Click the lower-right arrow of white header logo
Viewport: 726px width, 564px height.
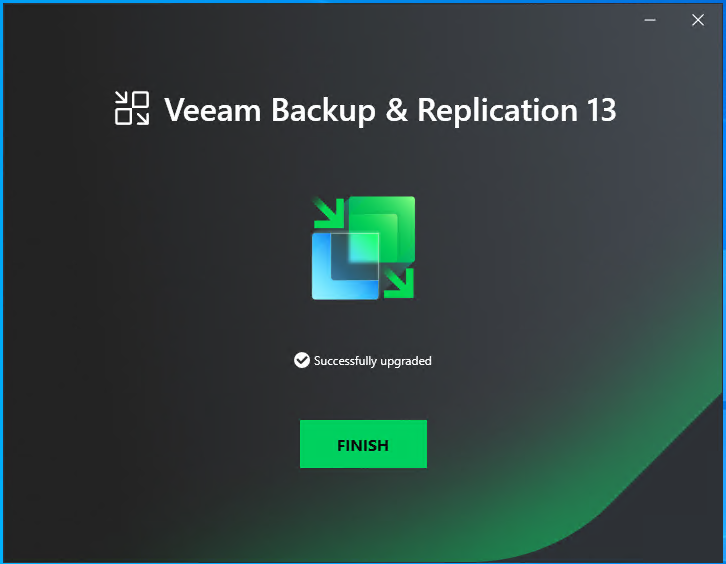click(x=142, y=118)
